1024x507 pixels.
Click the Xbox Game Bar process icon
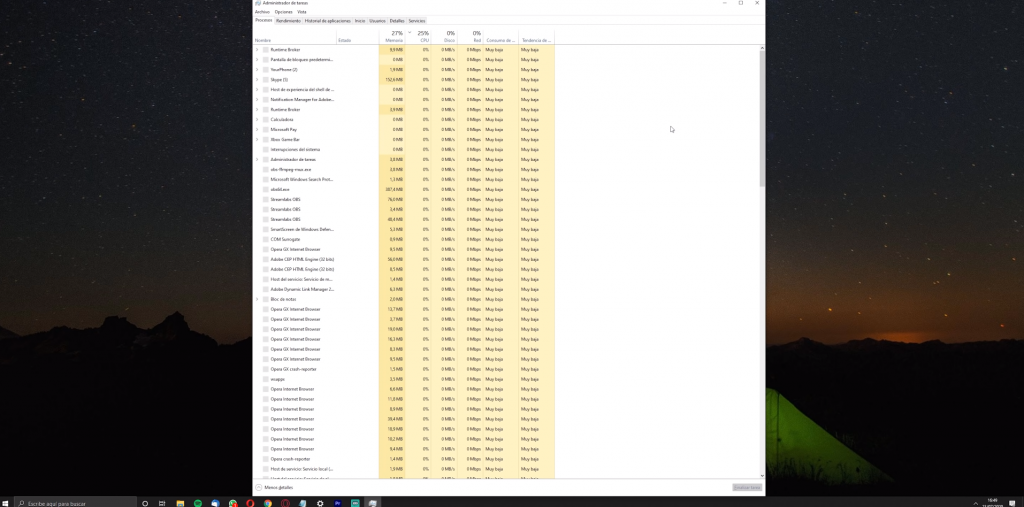click(x=266, y=139)
